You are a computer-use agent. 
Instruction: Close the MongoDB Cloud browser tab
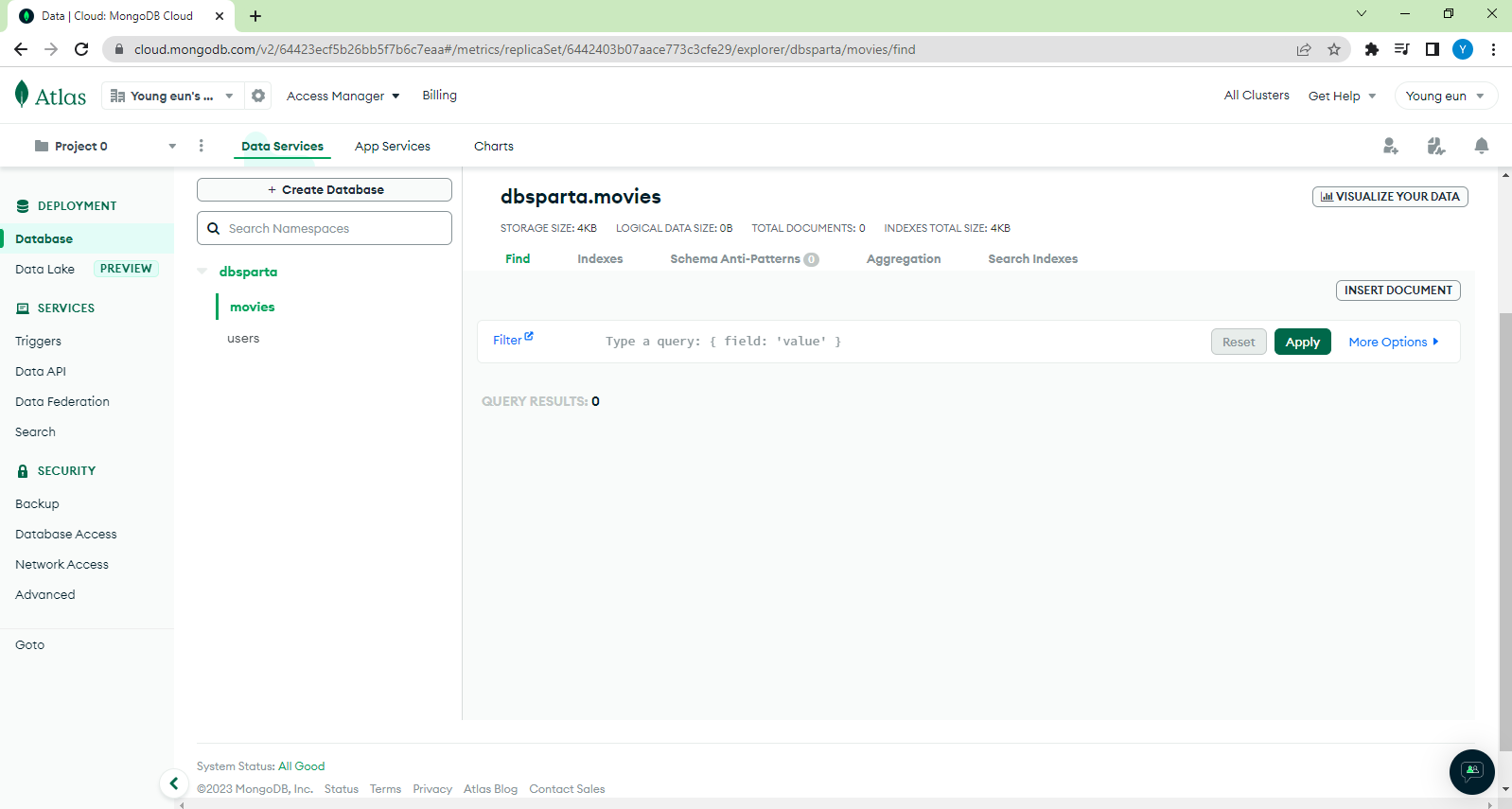220,16
